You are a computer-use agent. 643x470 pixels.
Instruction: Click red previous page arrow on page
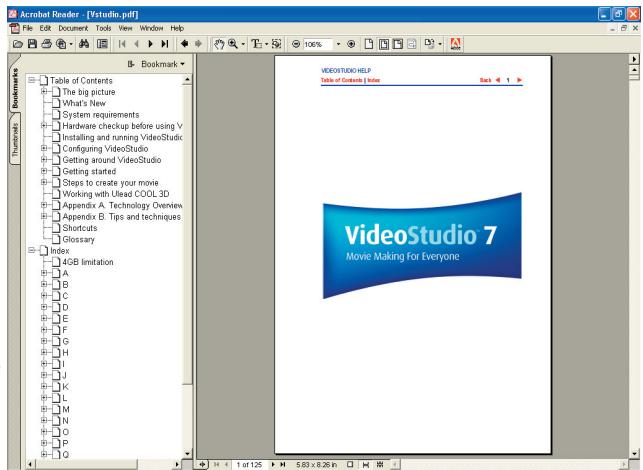coord(497,80)
